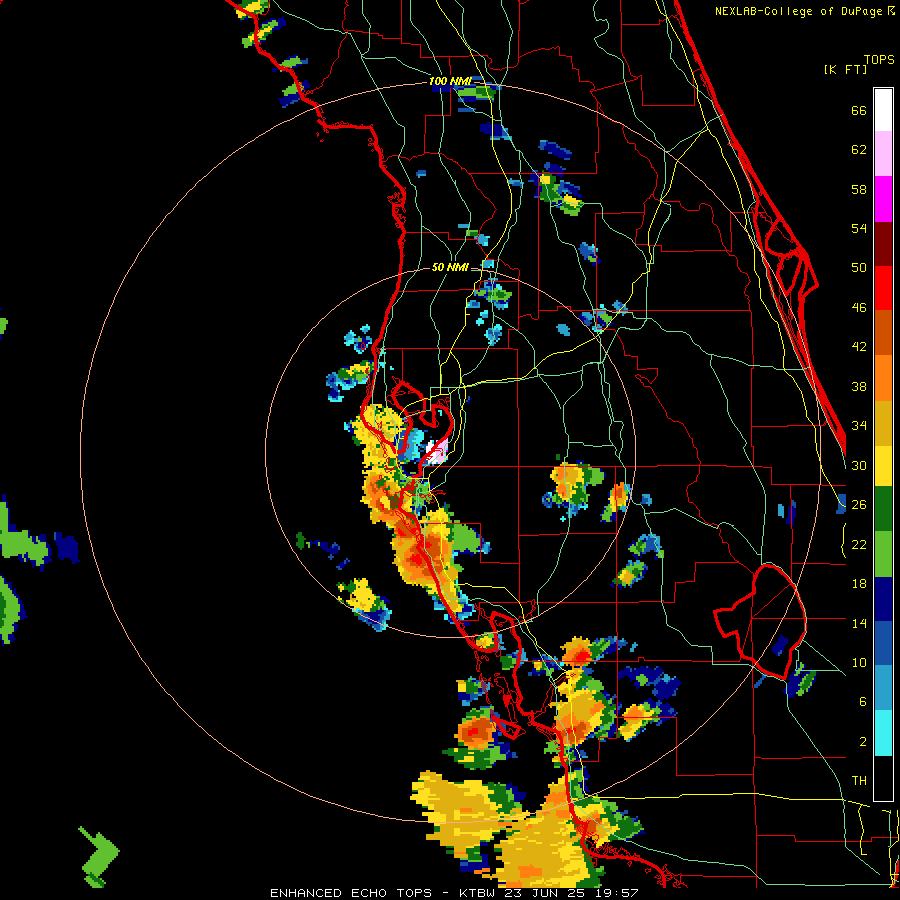The height and width of the screenshot is (900, 900).
Task: Click the 62 legend value
Action: click(x=859, y=150)
